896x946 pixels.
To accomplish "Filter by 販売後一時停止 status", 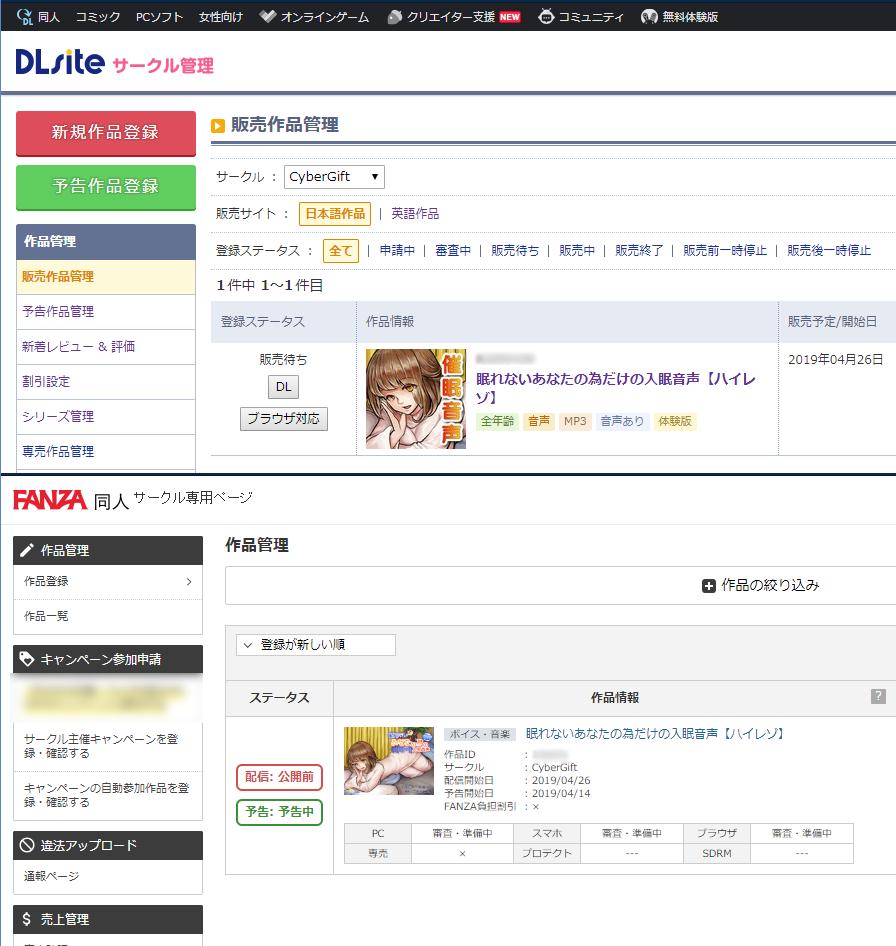I will pos(829,250).
